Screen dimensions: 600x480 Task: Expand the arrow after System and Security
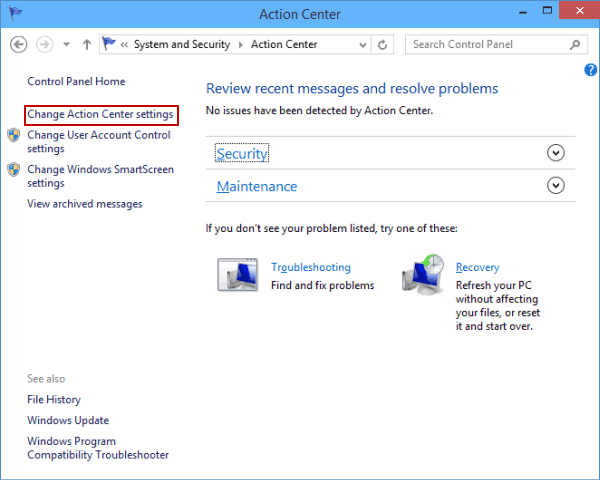pyautogui.click(x=241, y=45)
